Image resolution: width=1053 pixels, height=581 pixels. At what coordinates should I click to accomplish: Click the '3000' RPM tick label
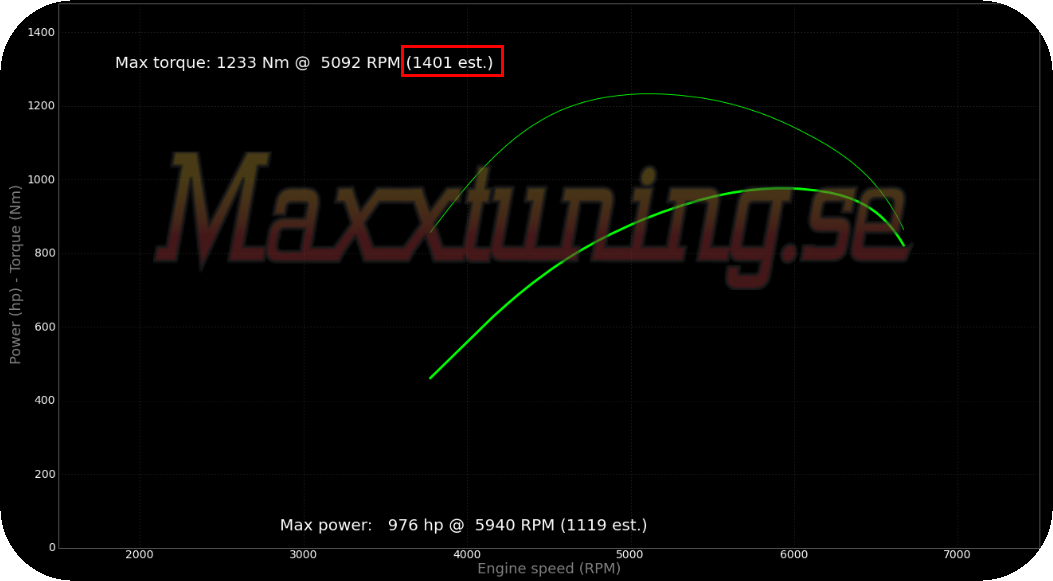point(303,555)
